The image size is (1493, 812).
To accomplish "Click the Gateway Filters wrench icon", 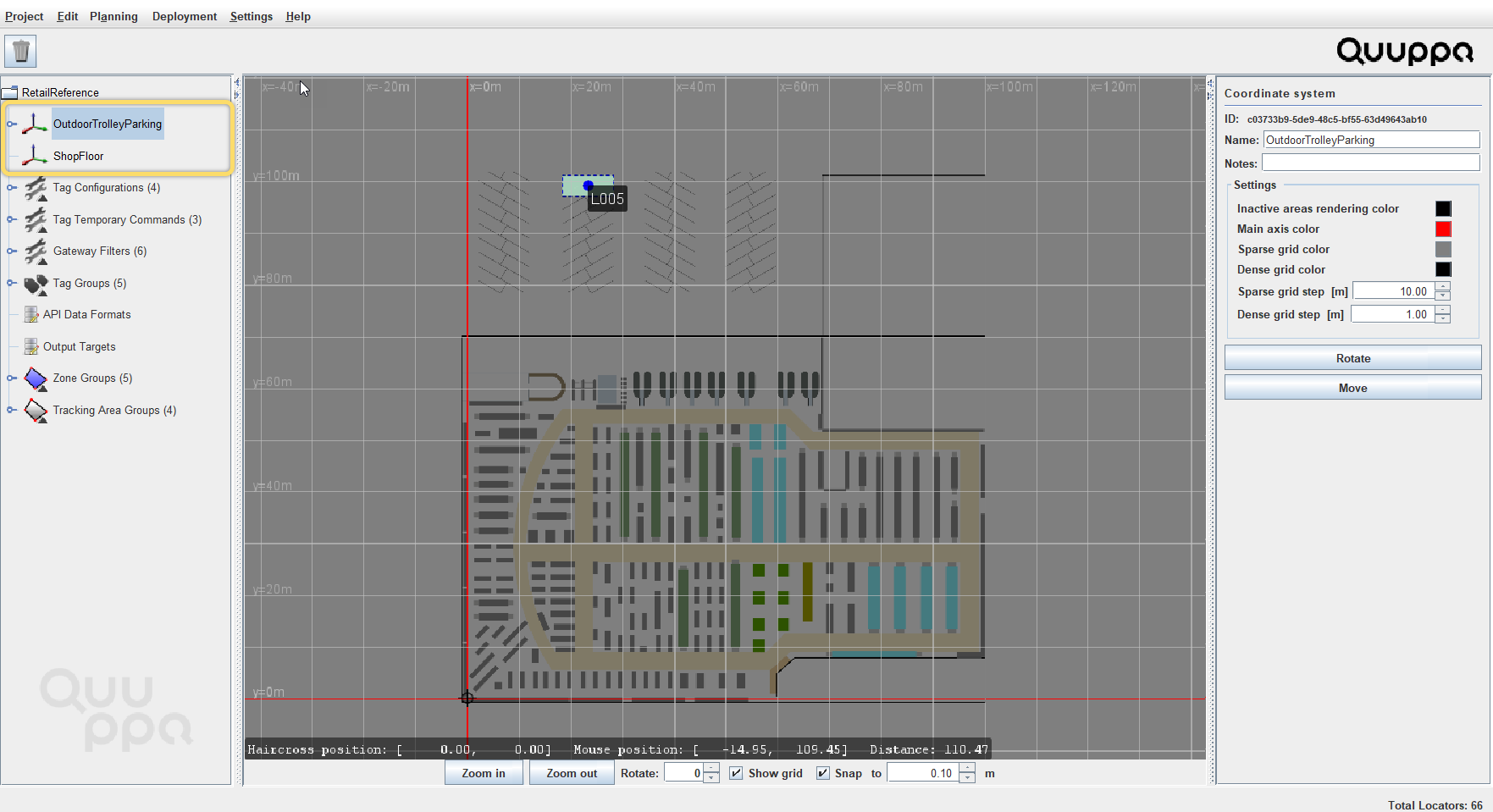I will 36,251.
